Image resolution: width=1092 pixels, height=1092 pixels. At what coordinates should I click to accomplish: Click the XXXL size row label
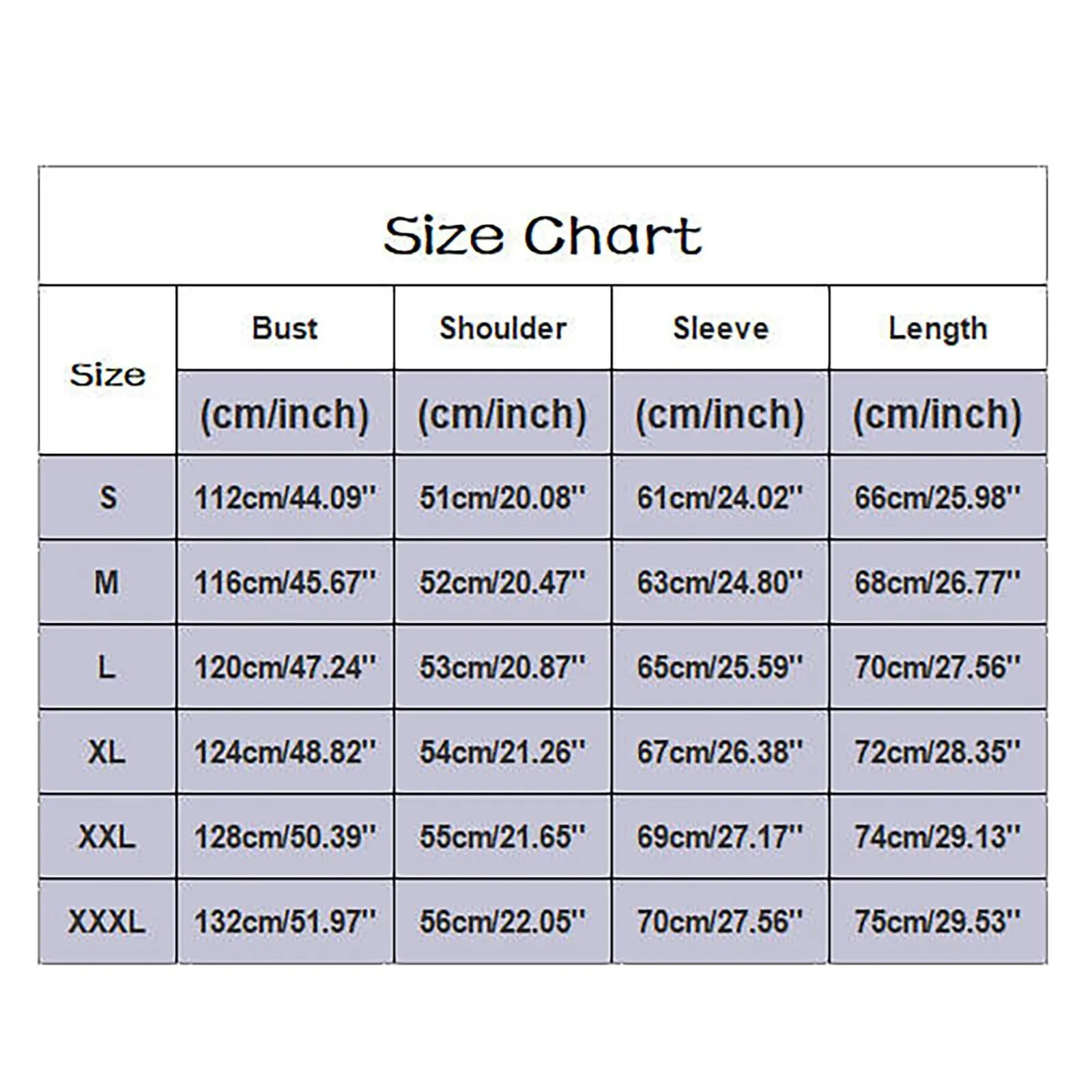pyautogui.click(x=107, y=921)
